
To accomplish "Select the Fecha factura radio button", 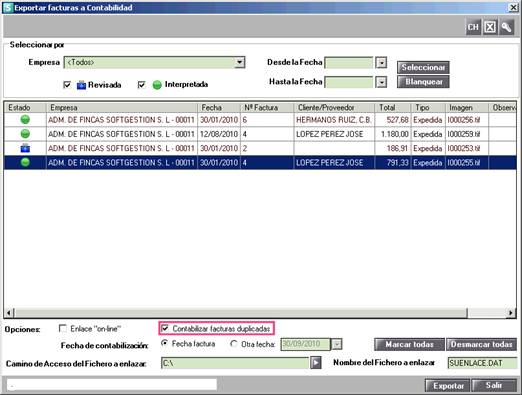I will (164, 343).
